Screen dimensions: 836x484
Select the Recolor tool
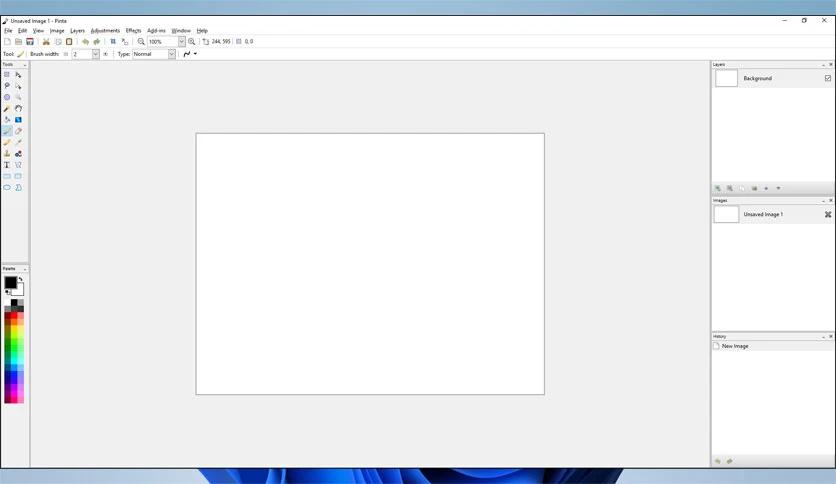18,154
